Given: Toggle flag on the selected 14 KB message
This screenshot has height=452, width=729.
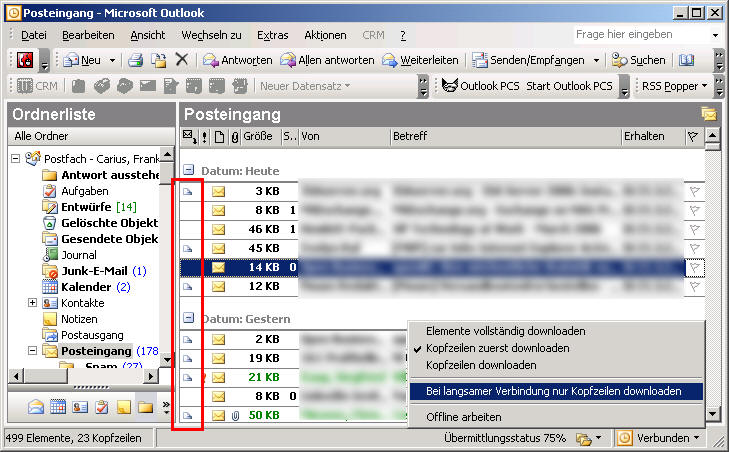Looking at the screenshot, I should click(695, 267).
